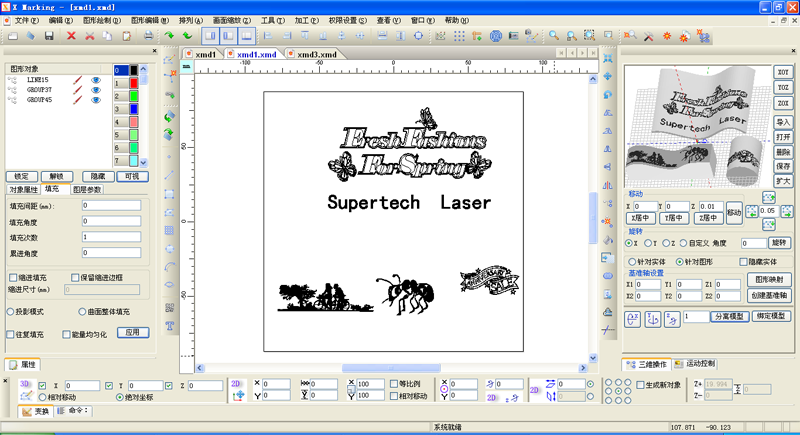Check the 保留缩进边框 checkbox

[75, 278]
